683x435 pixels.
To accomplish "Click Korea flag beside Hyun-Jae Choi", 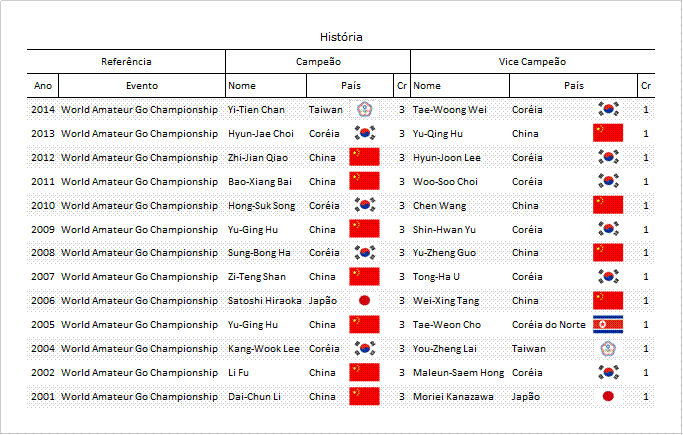I will click(x=365, y=133).
